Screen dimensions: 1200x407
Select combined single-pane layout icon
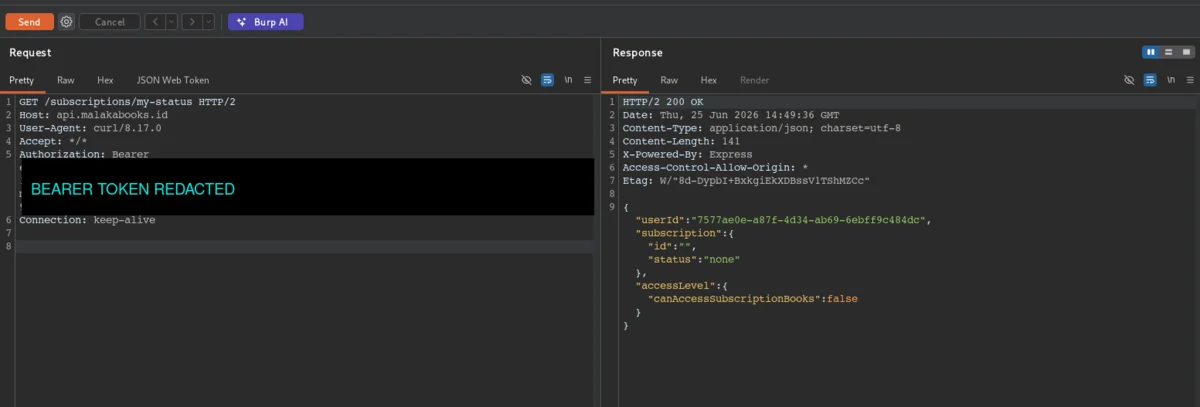(1185, 52)
